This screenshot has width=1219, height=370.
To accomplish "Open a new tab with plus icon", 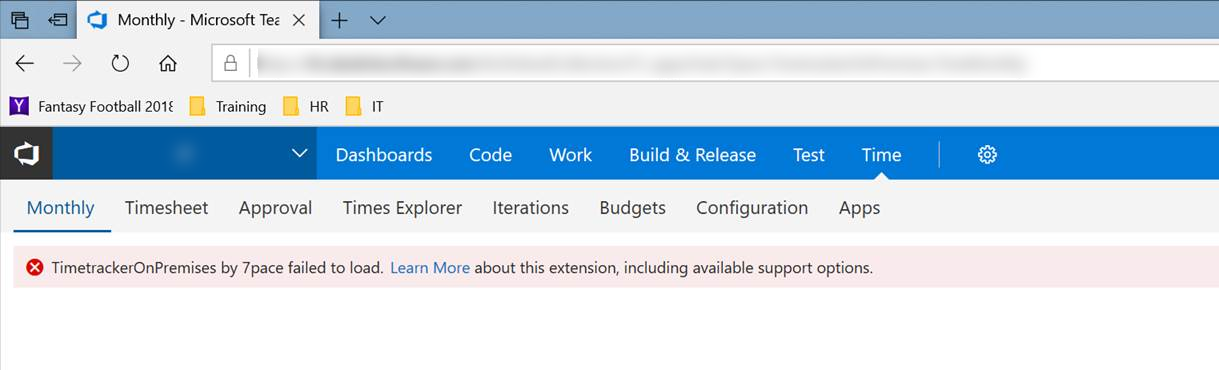I will (x=340, y=19).
